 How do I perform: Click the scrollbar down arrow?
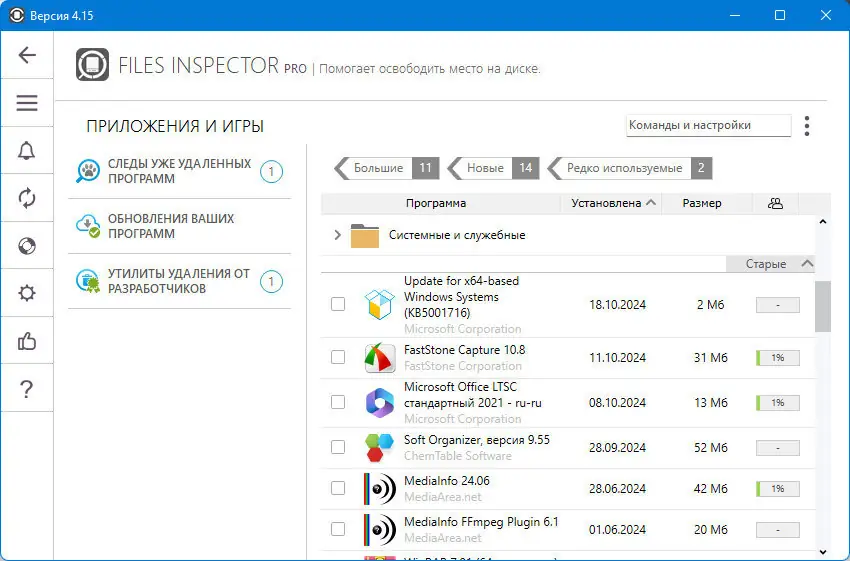(x=823, y=552)
